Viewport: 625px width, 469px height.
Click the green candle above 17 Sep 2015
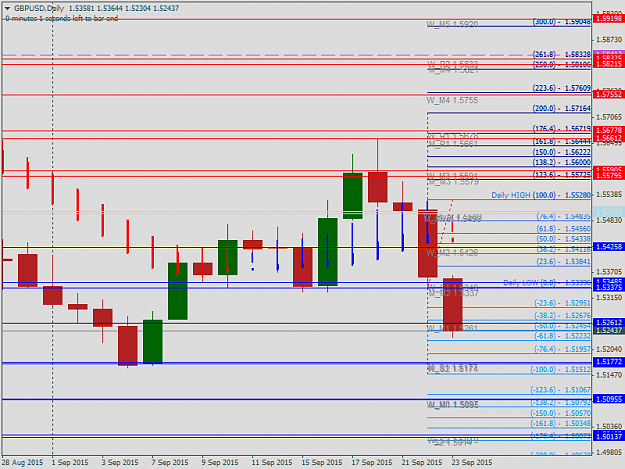353,196
